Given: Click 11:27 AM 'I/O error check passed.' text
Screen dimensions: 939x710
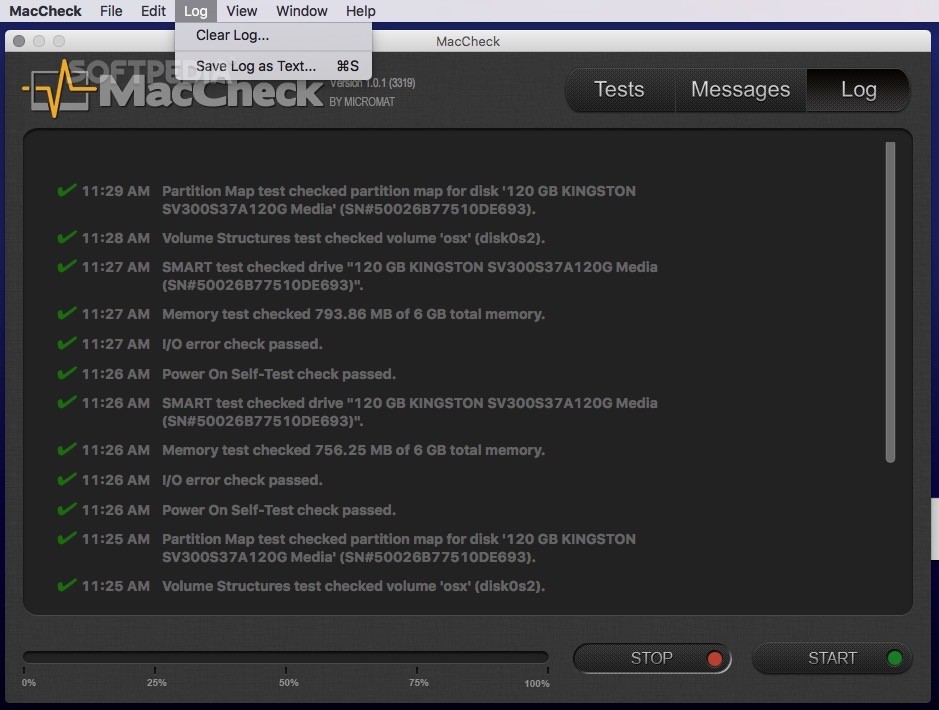Looking at the screenshot, I should (x=242, y=344).
